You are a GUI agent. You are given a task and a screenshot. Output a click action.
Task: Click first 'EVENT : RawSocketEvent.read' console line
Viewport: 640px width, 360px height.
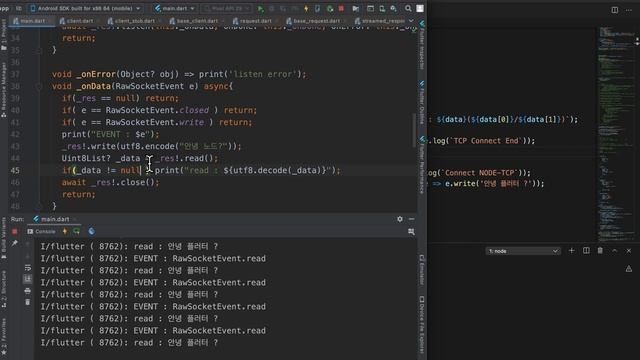pos(153,259)
